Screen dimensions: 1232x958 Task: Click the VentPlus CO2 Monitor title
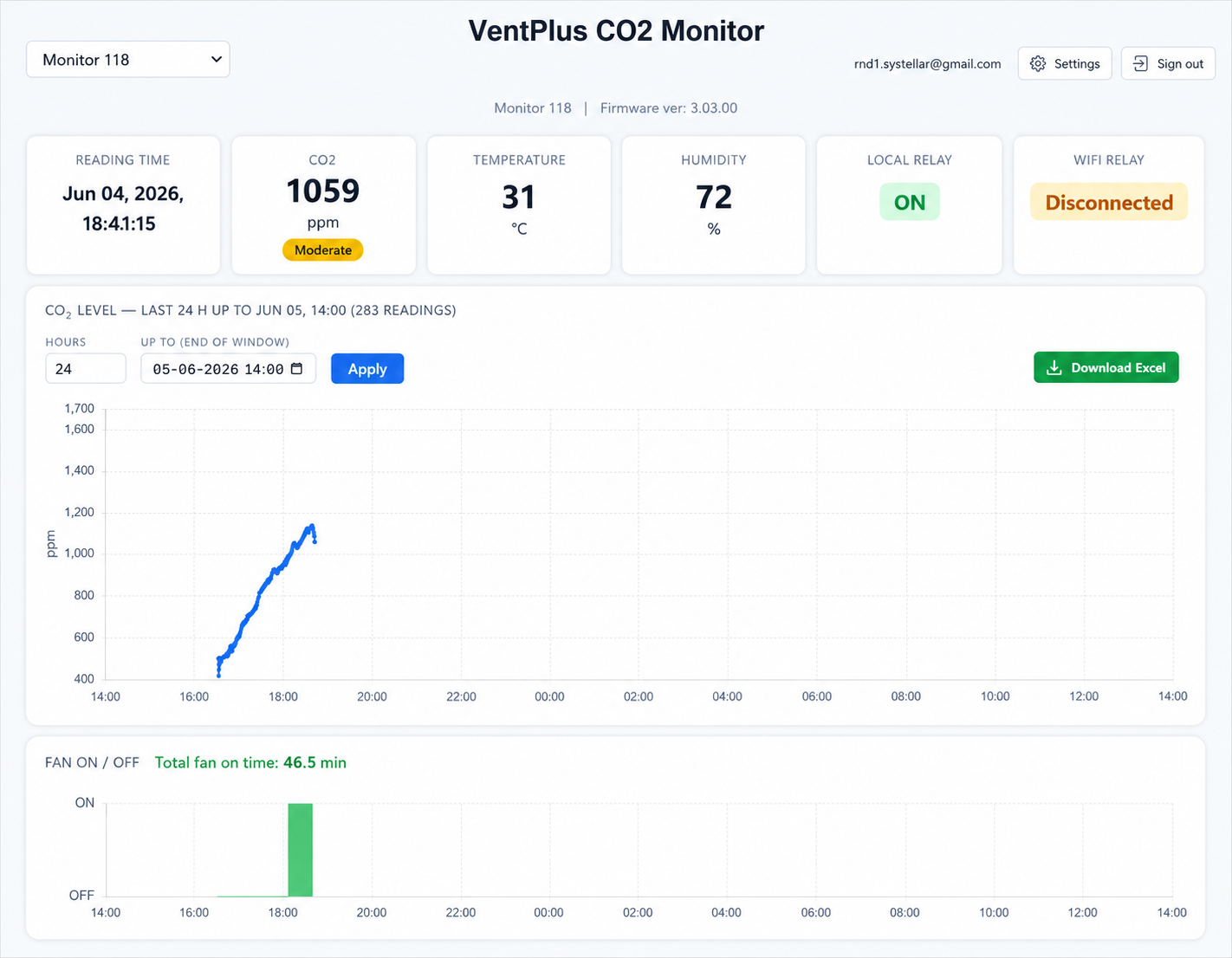[616, 31]
